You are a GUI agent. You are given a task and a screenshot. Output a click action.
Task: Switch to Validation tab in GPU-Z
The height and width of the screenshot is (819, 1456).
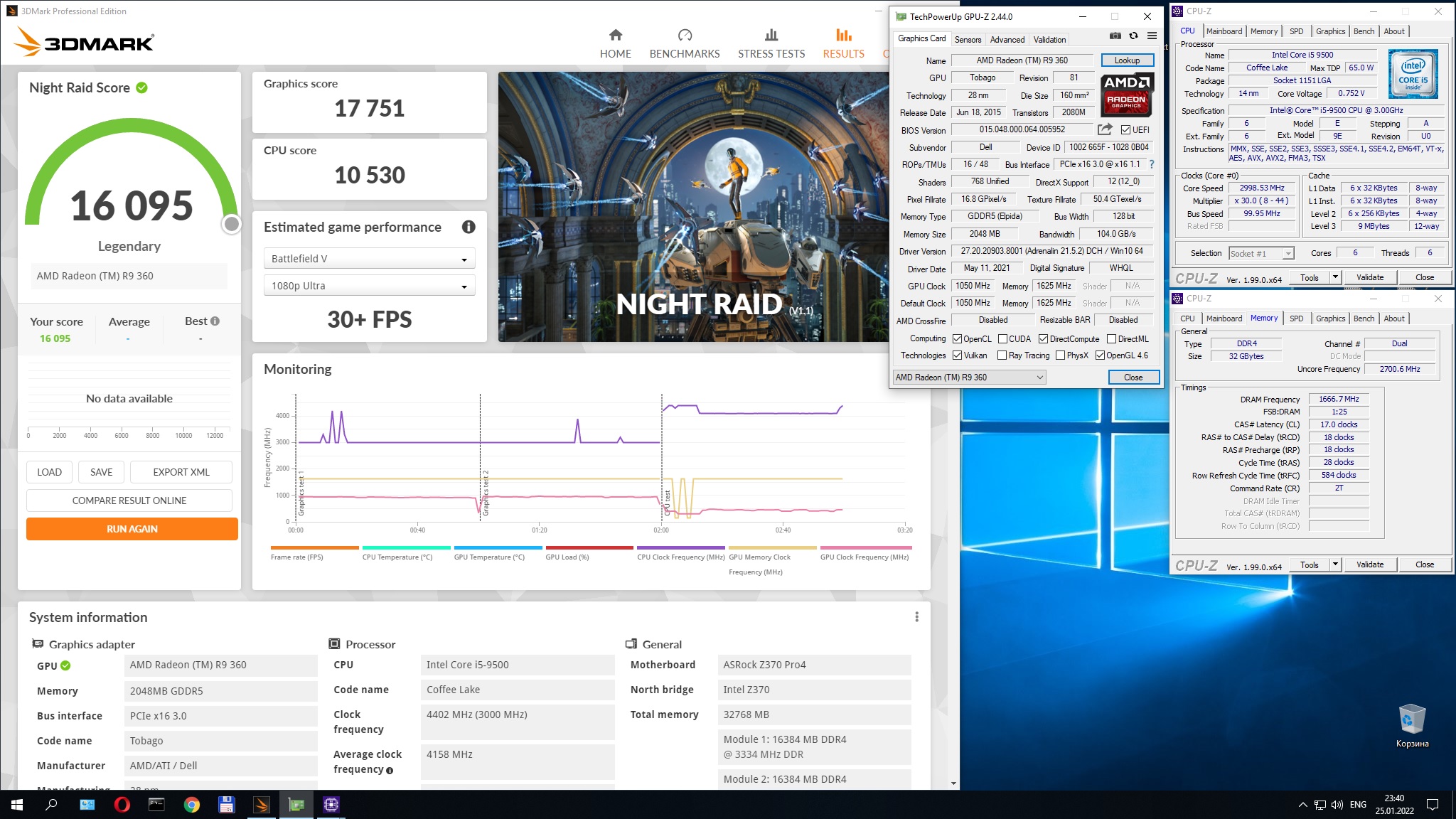tap(1049, 40)
